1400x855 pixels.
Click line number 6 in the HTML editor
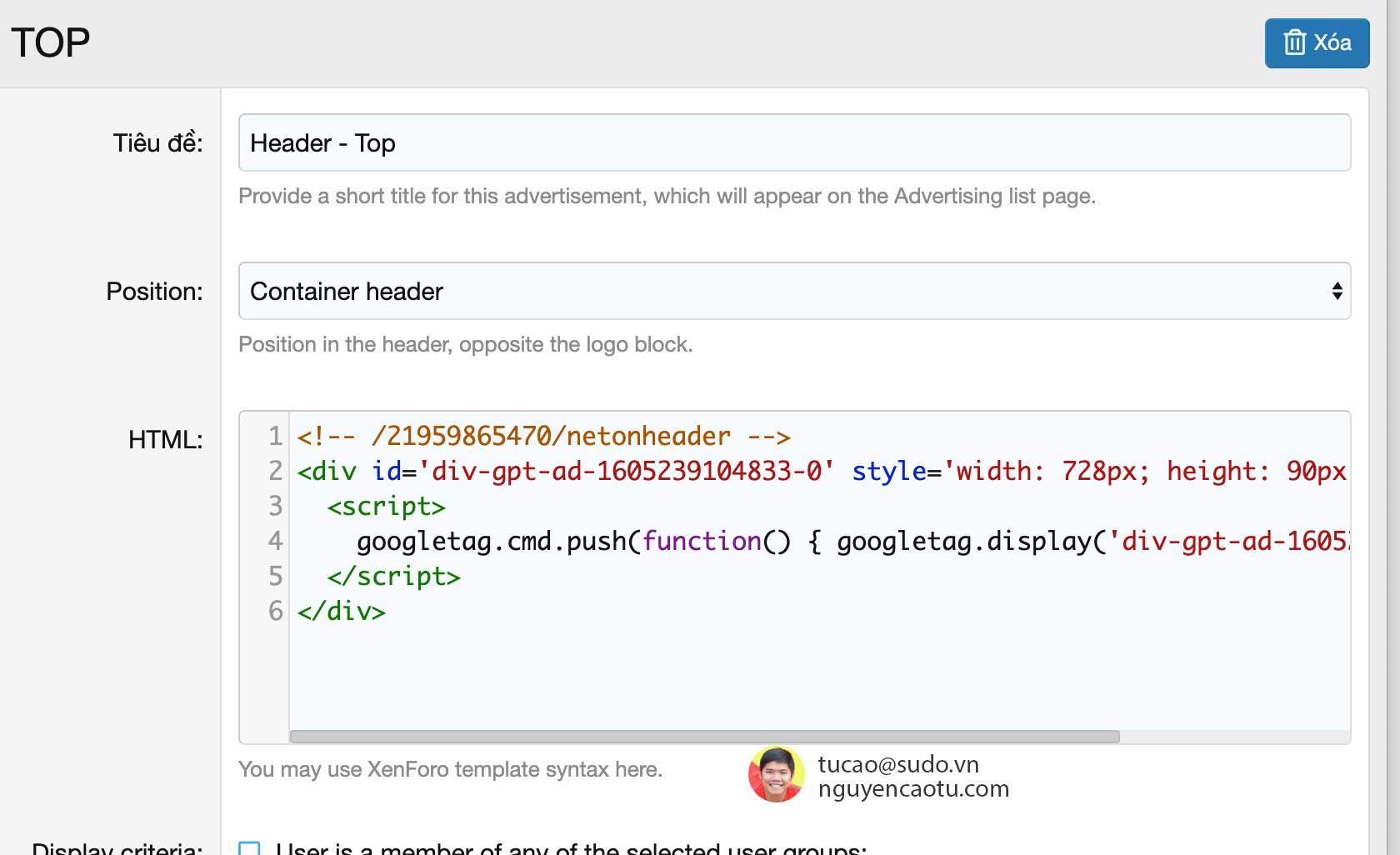point(273,611)
